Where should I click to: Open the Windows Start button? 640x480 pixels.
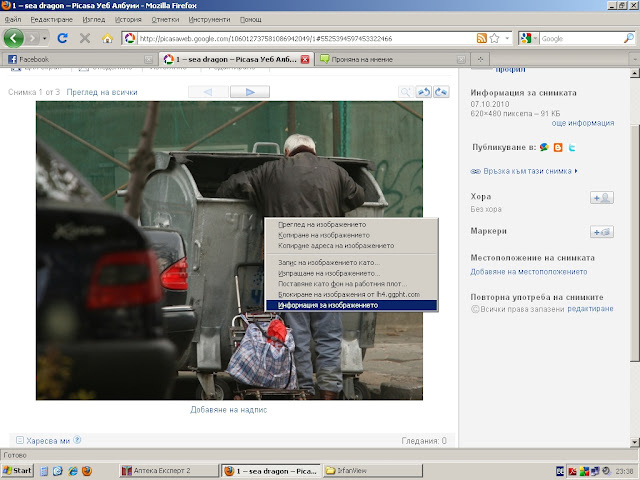[x=17, y=471]
